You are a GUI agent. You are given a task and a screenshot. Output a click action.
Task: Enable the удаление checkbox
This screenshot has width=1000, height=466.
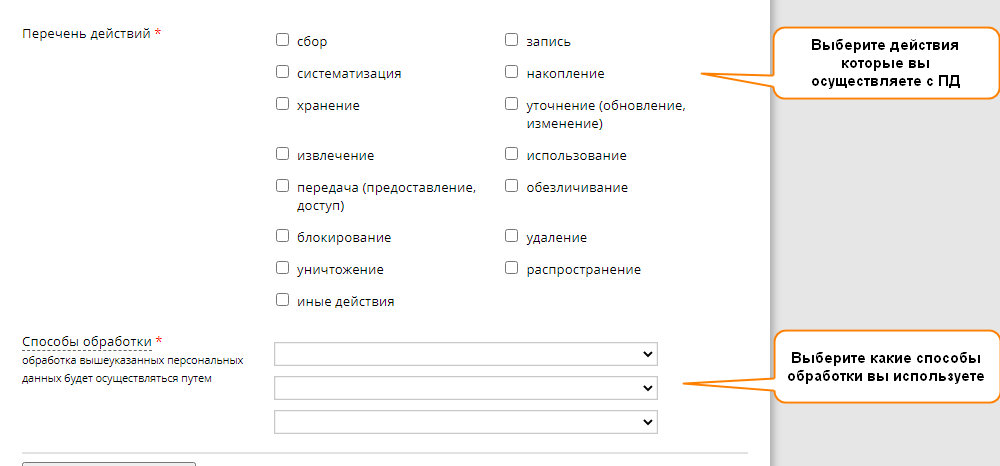coord(511,237)
